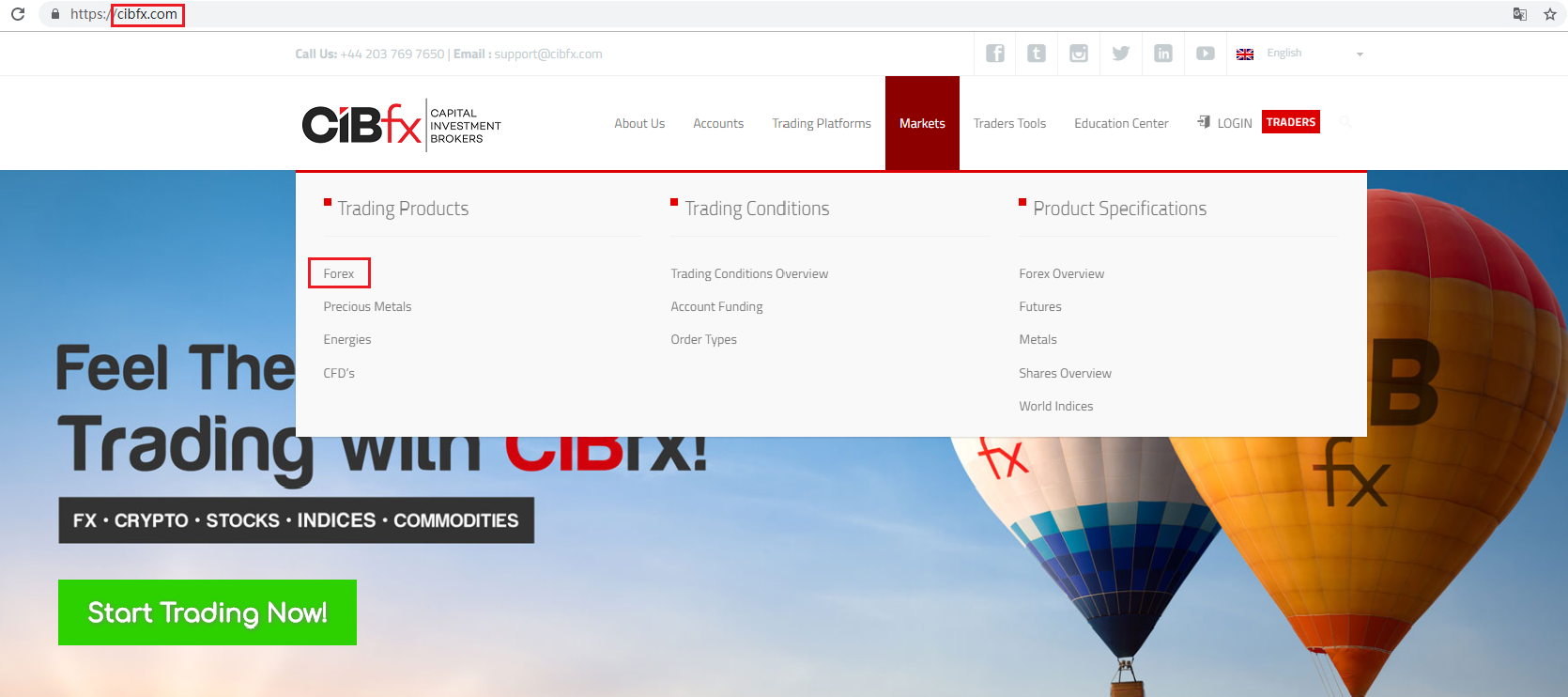Click the FX CRYPTO STOCKS INDICES COMMODITIES banner

tap(296, 520)
